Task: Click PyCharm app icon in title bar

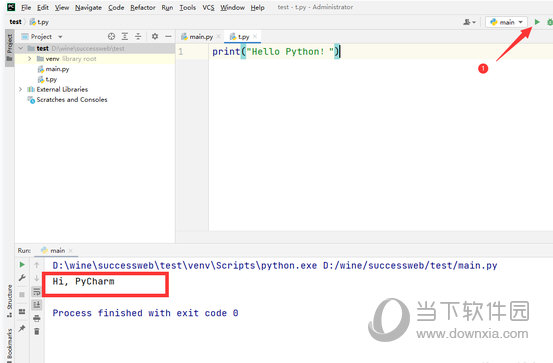Action: coord(11,7)
